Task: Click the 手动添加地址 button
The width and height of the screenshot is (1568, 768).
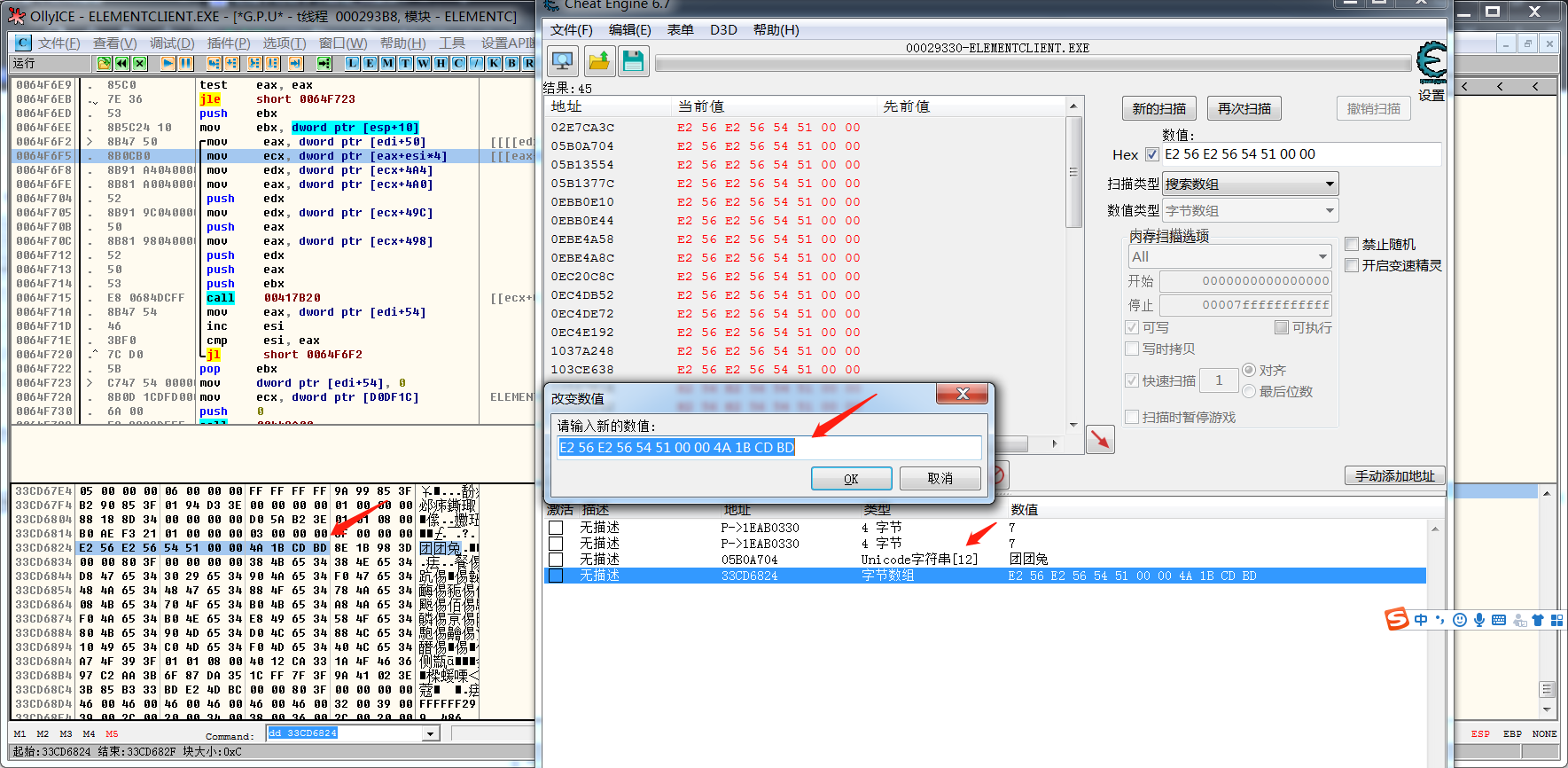Action: point(1395,476)
